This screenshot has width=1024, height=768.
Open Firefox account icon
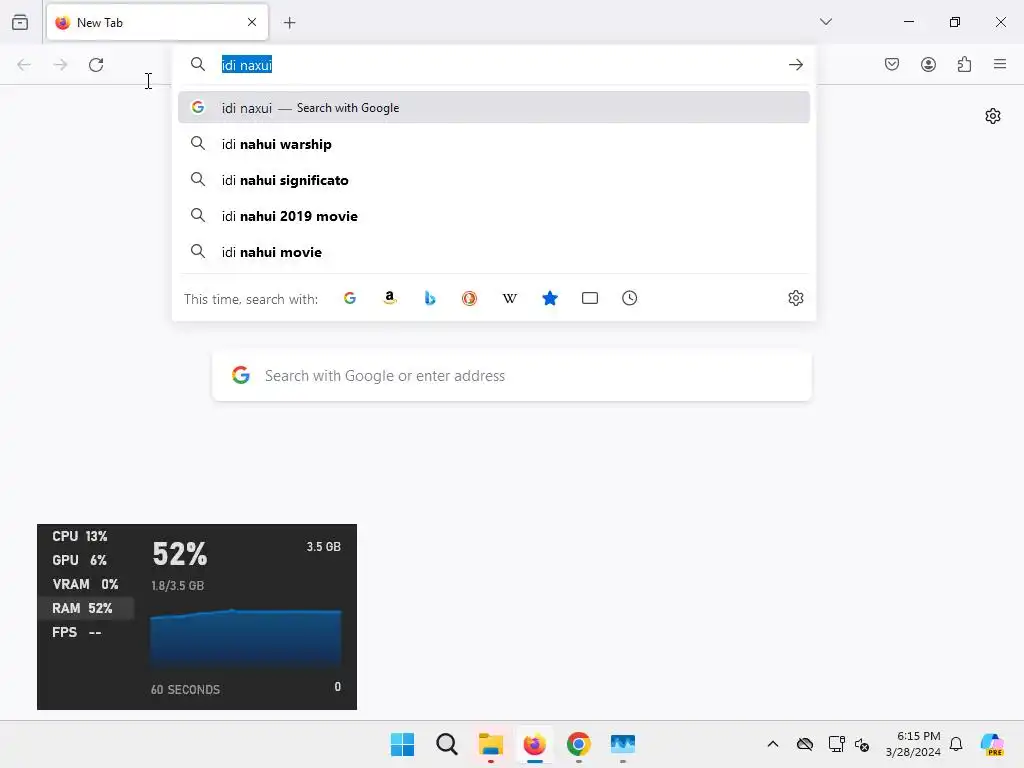point(928,64)
